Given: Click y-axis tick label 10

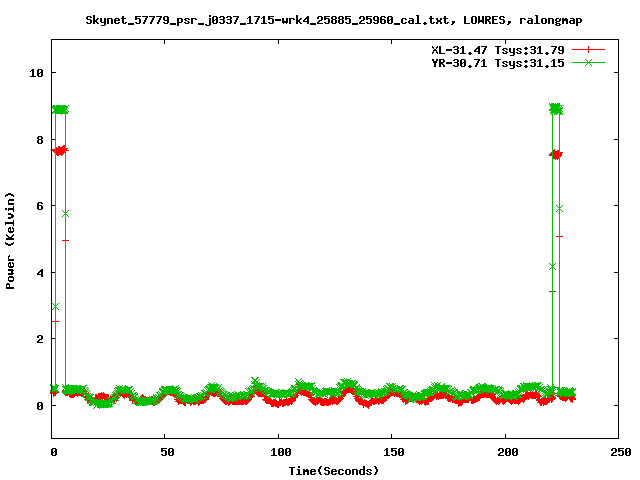Looking at the screenshot, I should click(36, 73).
